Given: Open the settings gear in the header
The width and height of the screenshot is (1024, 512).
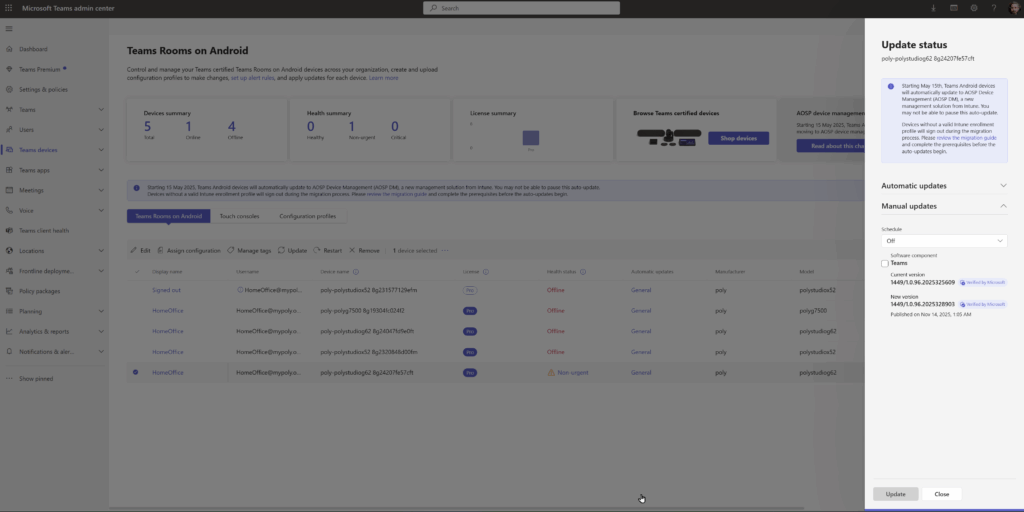Looking at the screenshot, I should pos(974,8).
